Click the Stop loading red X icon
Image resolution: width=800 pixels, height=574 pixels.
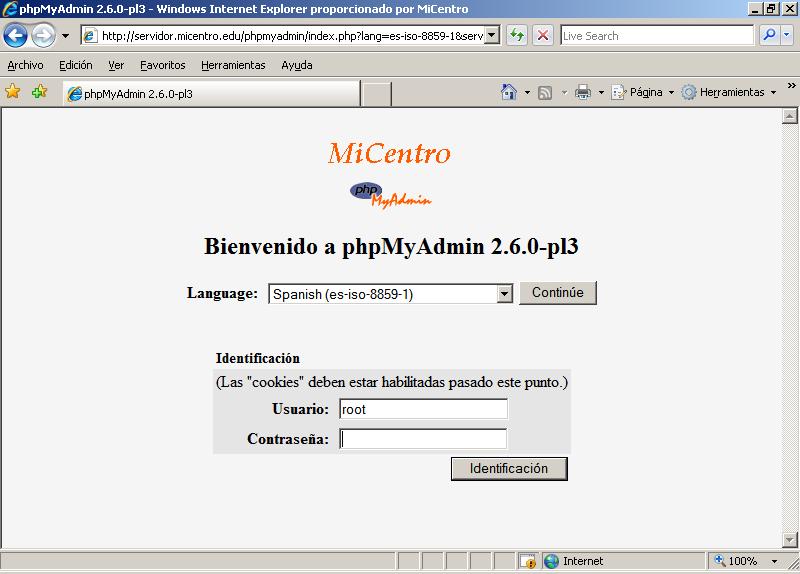click(543, 36)
